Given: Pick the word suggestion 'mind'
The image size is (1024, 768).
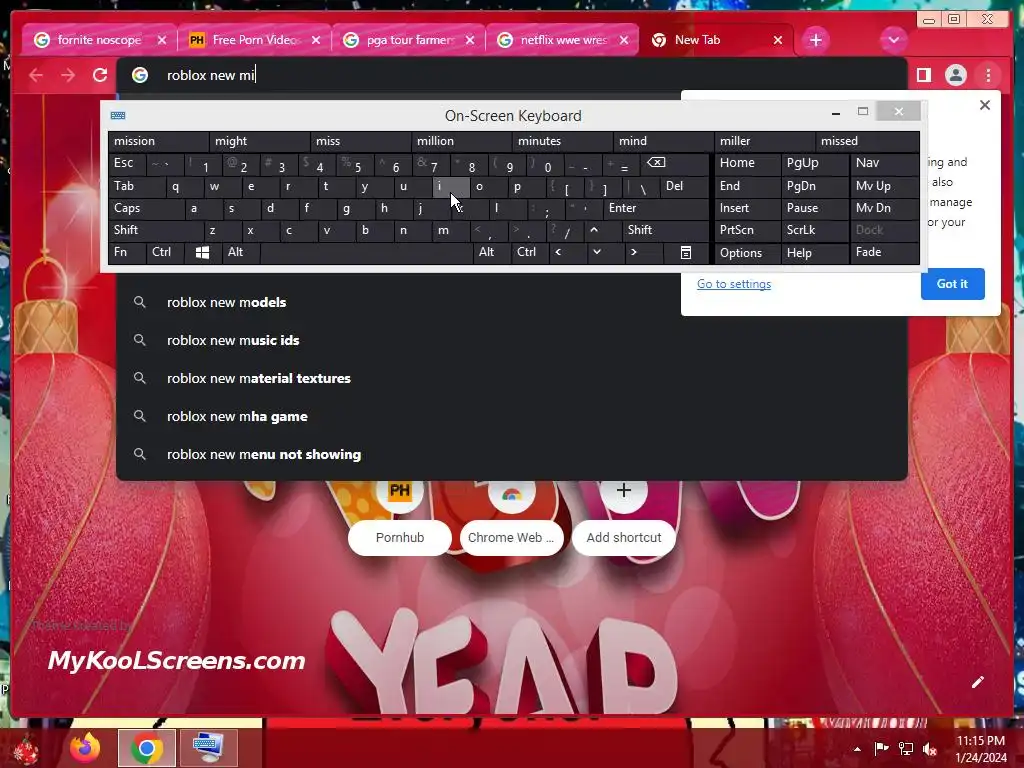Looking at the screenshot, I should click(664, 141).
